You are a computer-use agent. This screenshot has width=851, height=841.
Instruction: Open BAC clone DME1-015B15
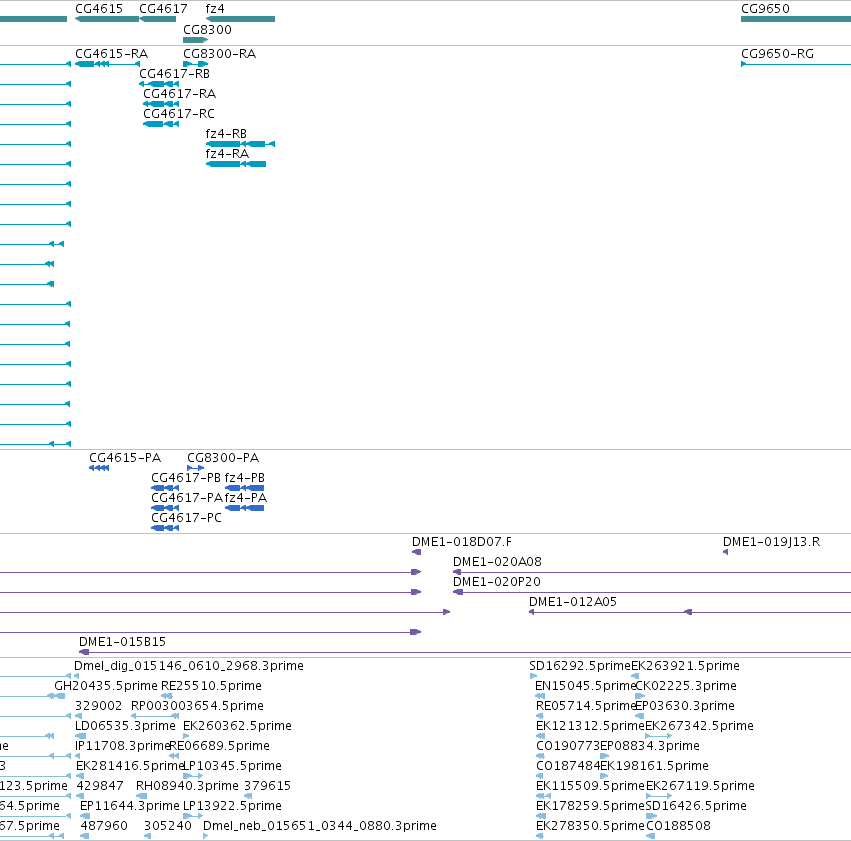pyautogui.click(x=122, y=642)
